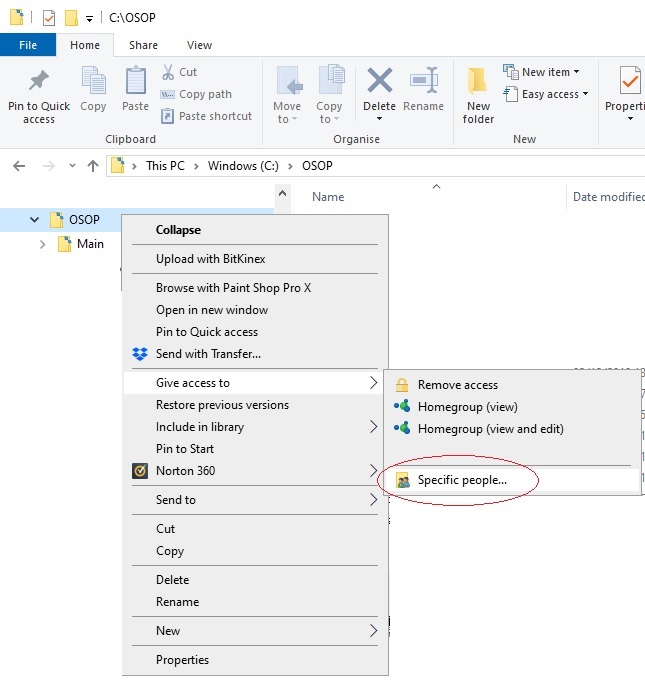The height and width of the screenshot is (682, 645).
Task: Switch to the Share ribbon tab
Action: click(x=143, y=45)
